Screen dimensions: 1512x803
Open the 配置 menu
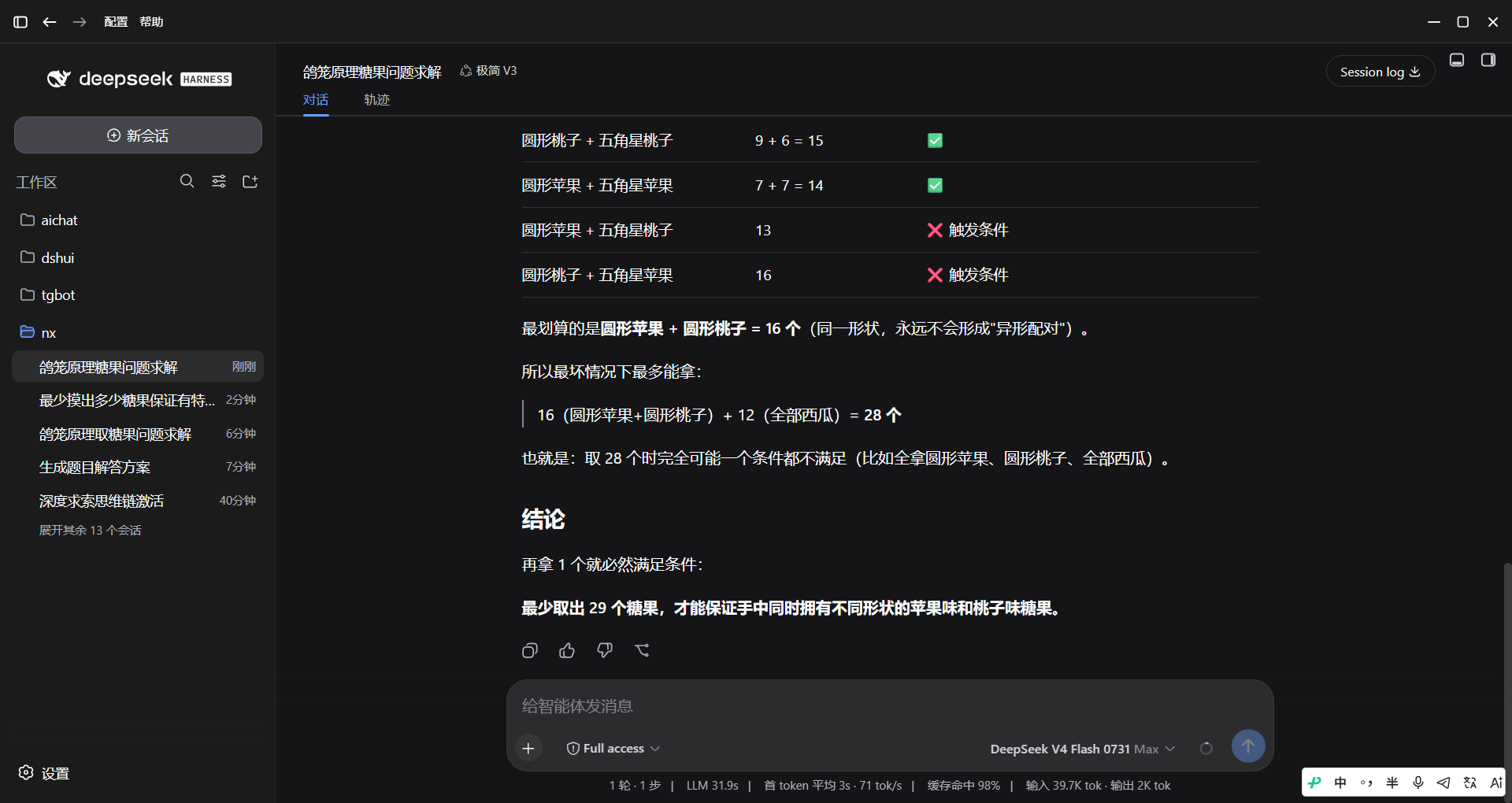click(116, 22)
